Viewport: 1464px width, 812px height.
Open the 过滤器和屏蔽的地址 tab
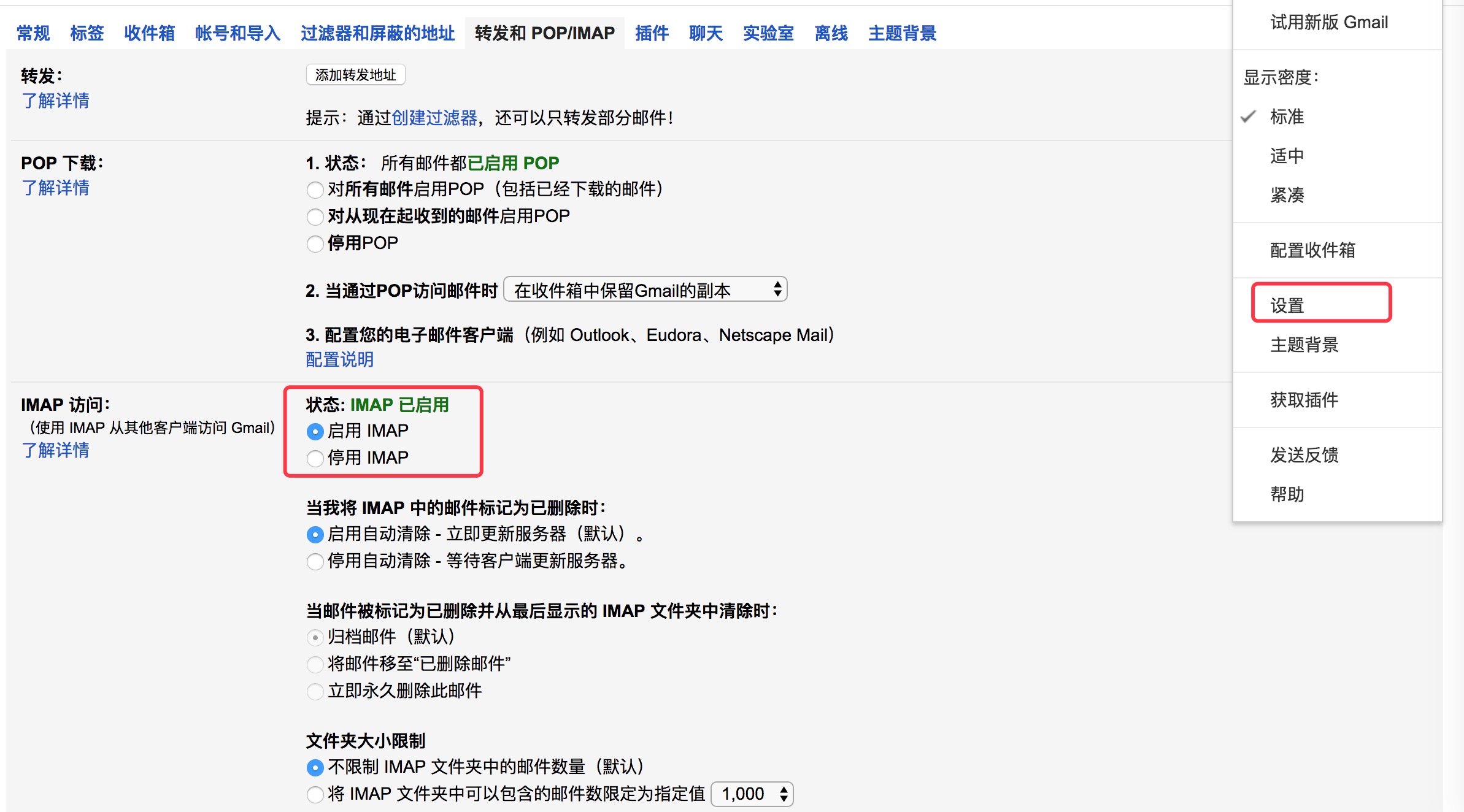[x=376, y=34]
